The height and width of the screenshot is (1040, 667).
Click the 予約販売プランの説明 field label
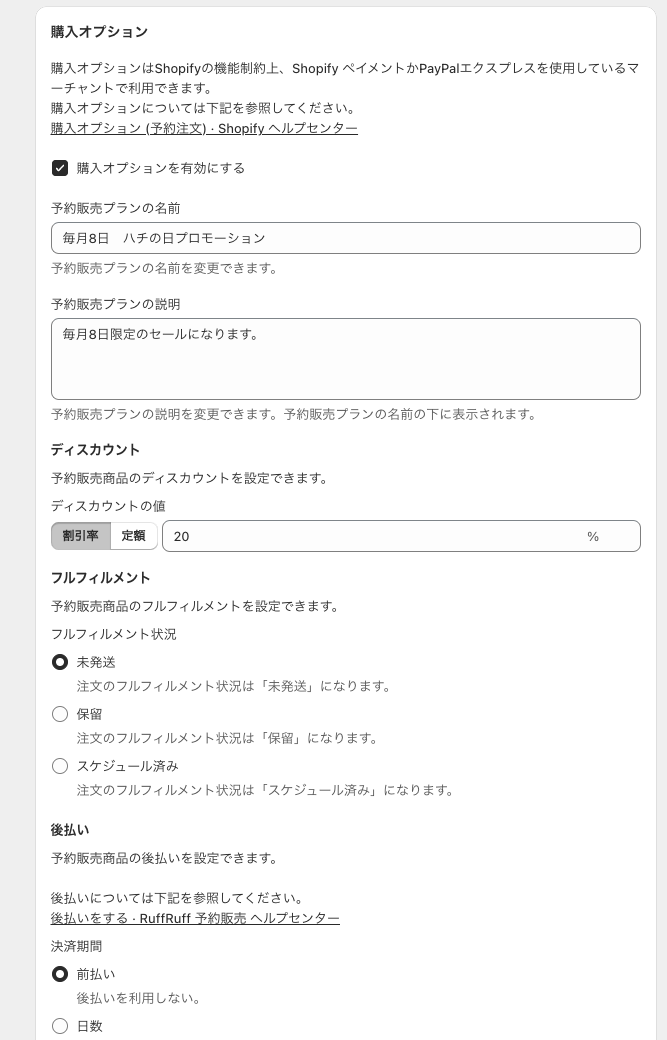(x=115, y=304)
